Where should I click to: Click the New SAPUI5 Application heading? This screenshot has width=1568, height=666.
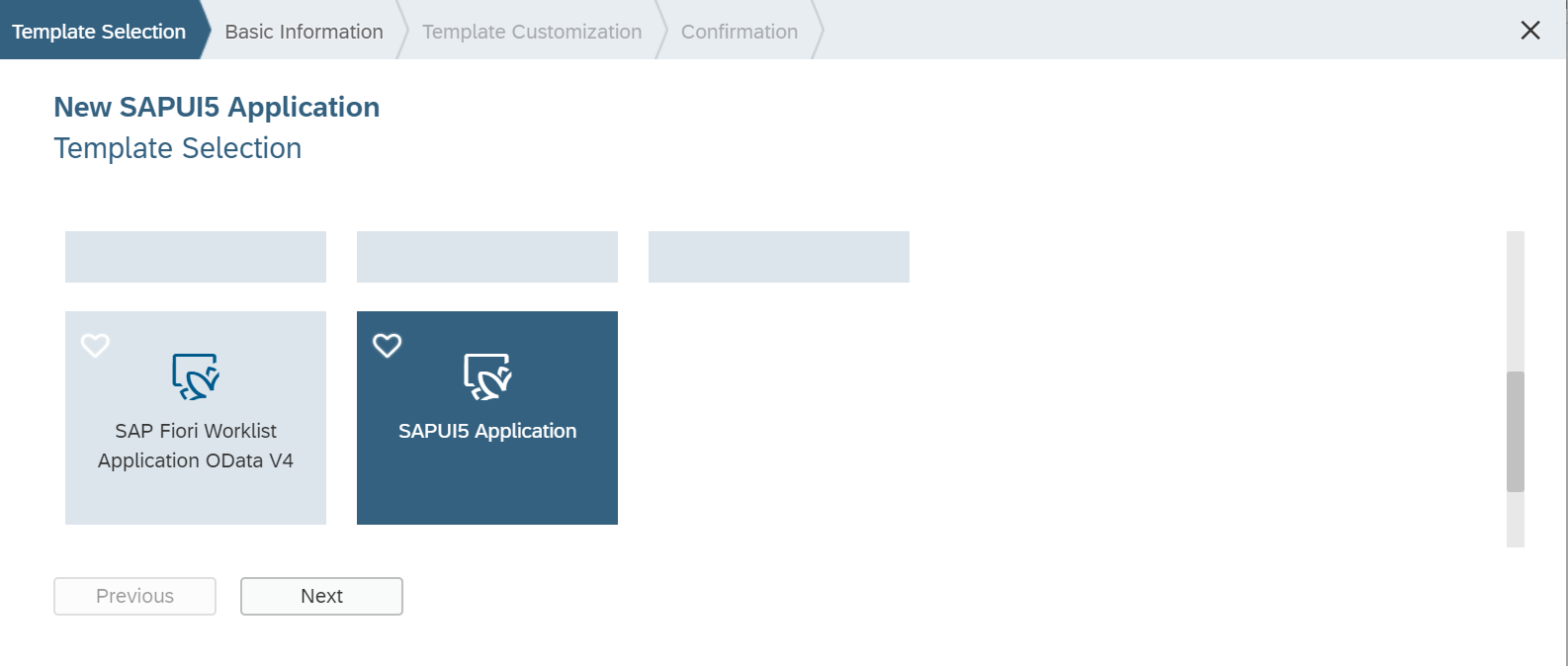point(217,107)
